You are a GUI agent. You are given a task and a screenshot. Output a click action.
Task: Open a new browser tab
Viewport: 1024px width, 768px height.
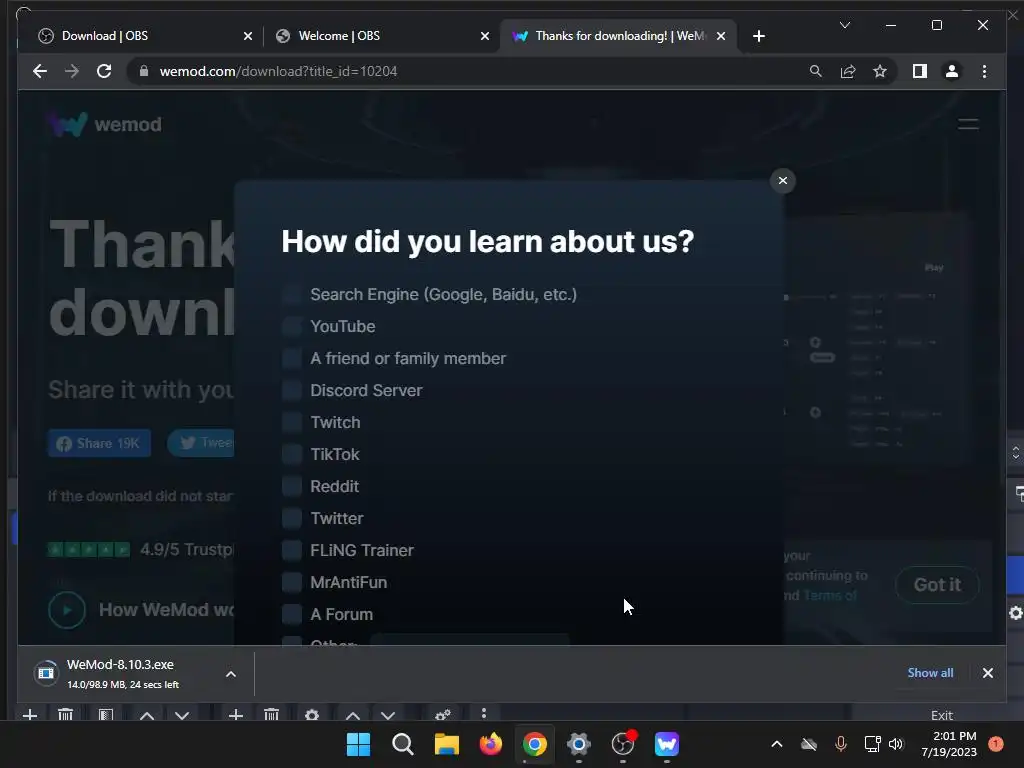click(x=758, y=37)
